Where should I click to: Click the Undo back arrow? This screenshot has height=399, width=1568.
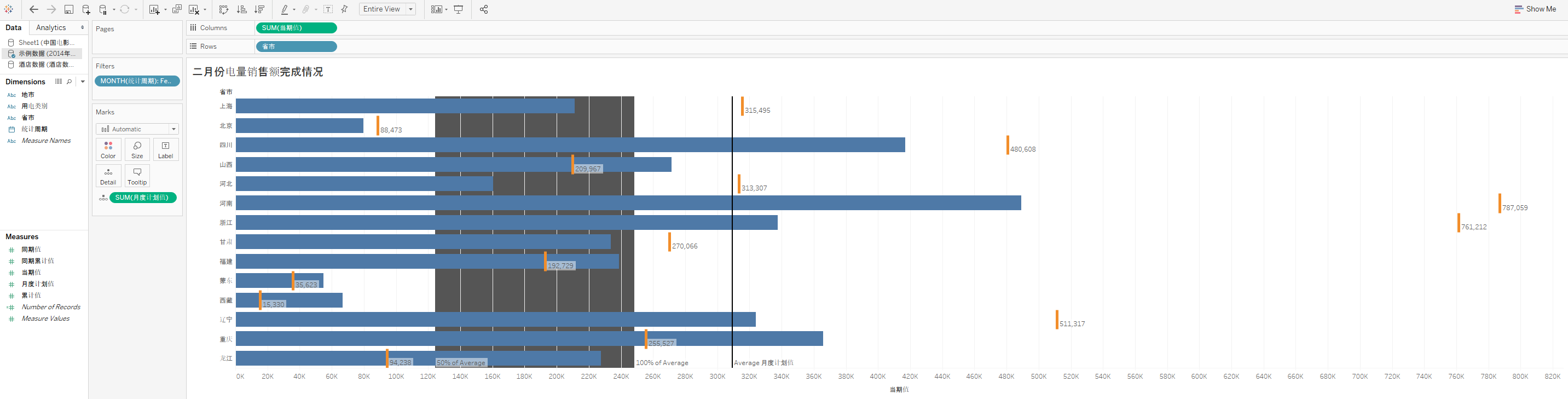pyautogui.click(x=34, y=9)
